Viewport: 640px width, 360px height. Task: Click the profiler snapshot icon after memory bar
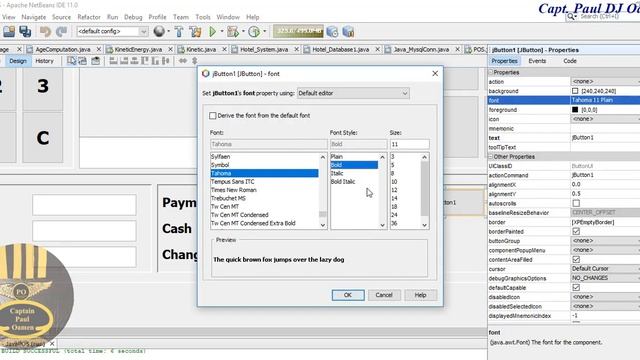pos(332,31)
